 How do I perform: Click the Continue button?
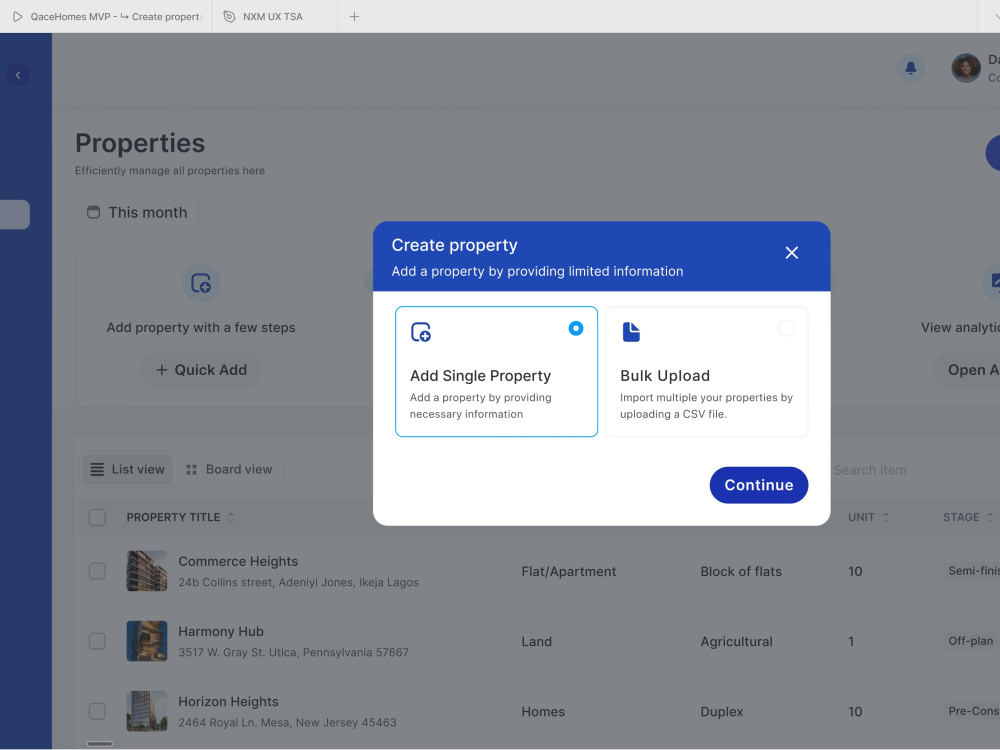[758, 485]
